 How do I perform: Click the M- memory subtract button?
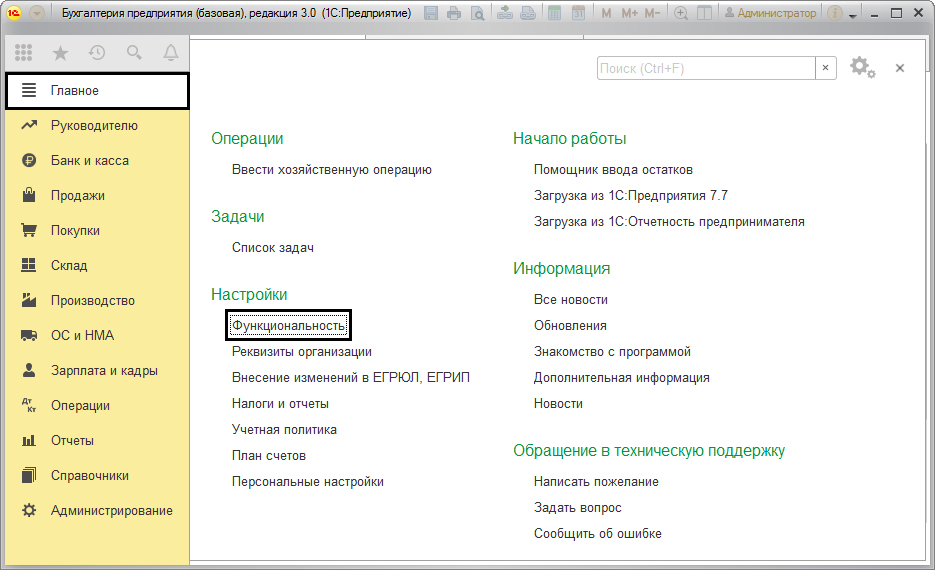click(652, 13)
